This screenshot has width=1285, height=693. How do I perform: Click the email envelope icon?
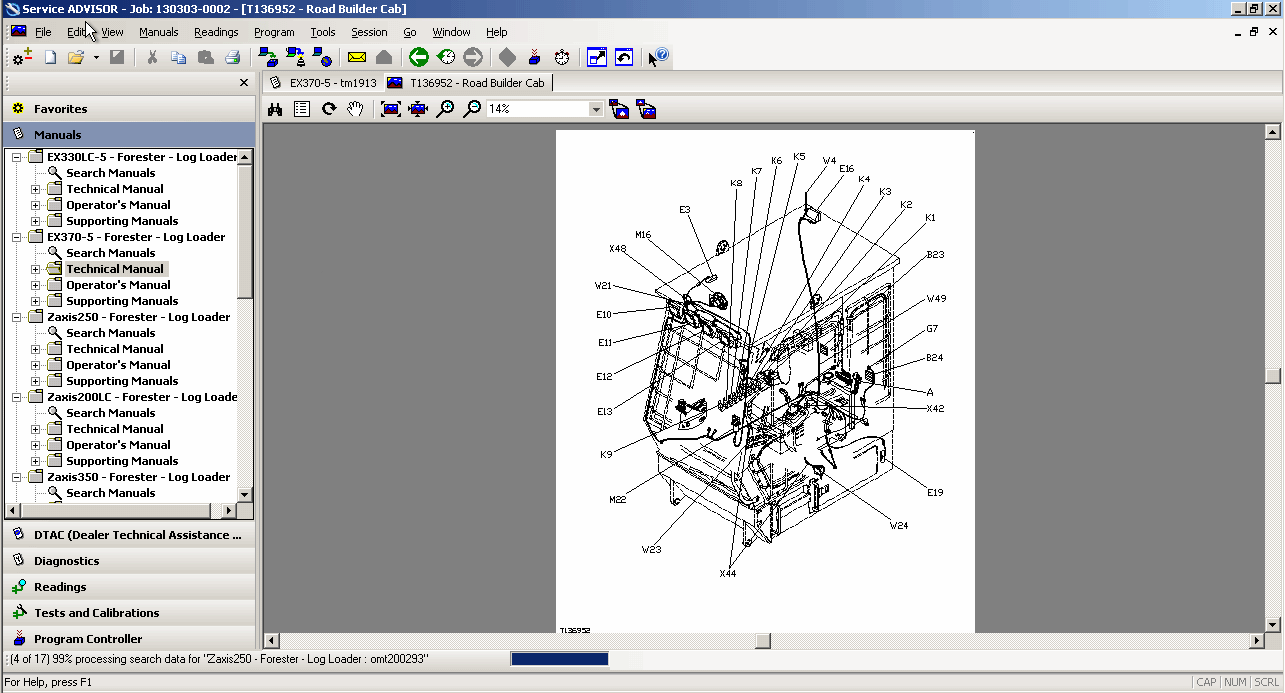[x=356, y=57]
